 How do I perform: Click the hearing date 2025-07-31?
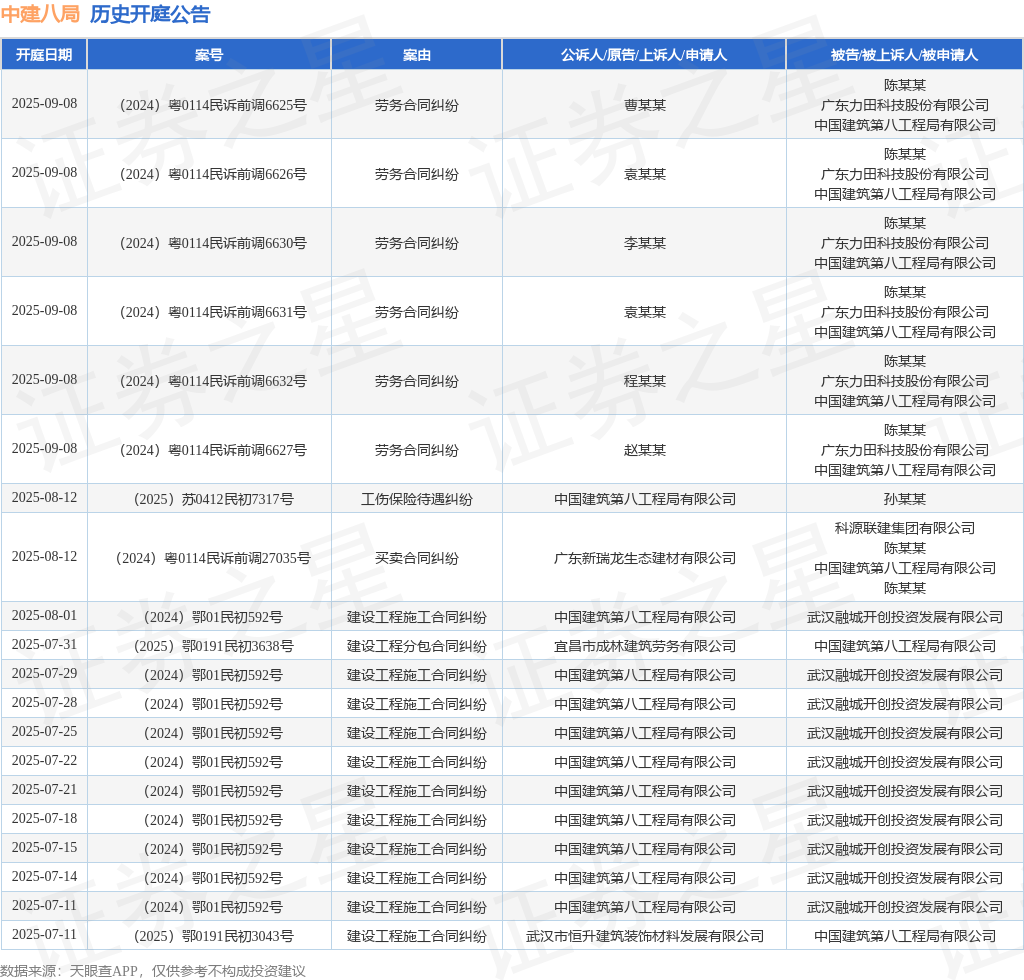(x=44, y=644)
